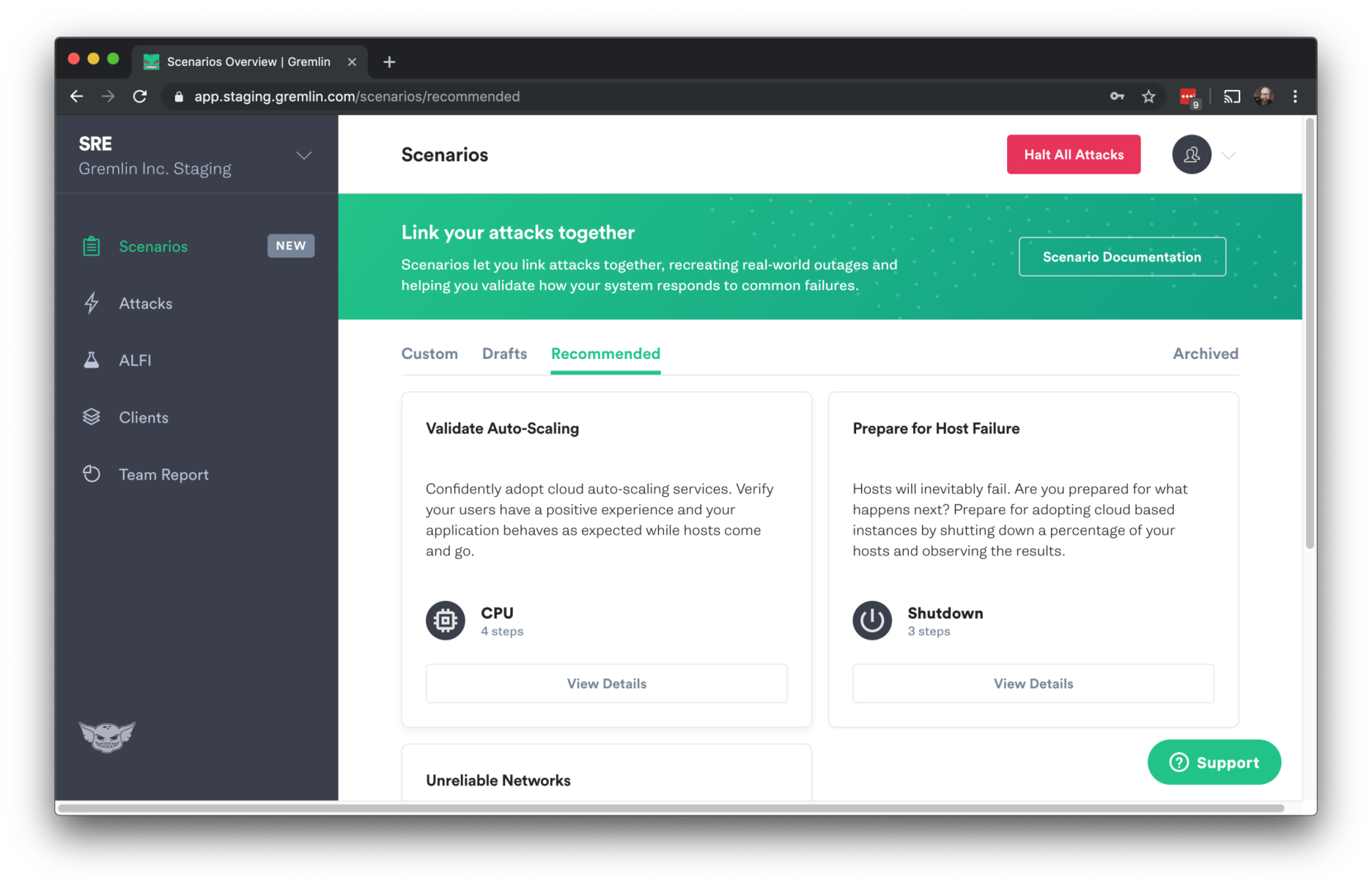The height and width of the screenshot is (888, 1372).
Task: Toggle the NEW badge on Scenarios
Action: pos(292,245)
